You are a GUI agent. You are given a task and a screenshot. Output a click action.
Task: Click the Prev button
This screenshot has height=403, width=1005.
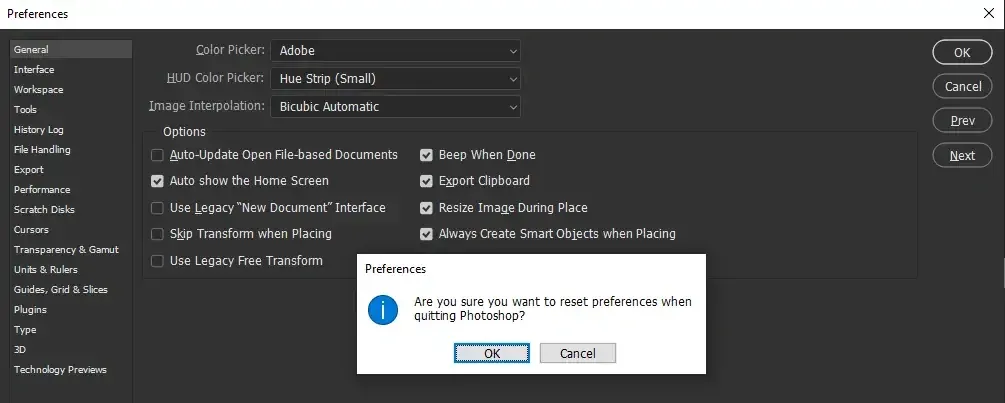962,121
